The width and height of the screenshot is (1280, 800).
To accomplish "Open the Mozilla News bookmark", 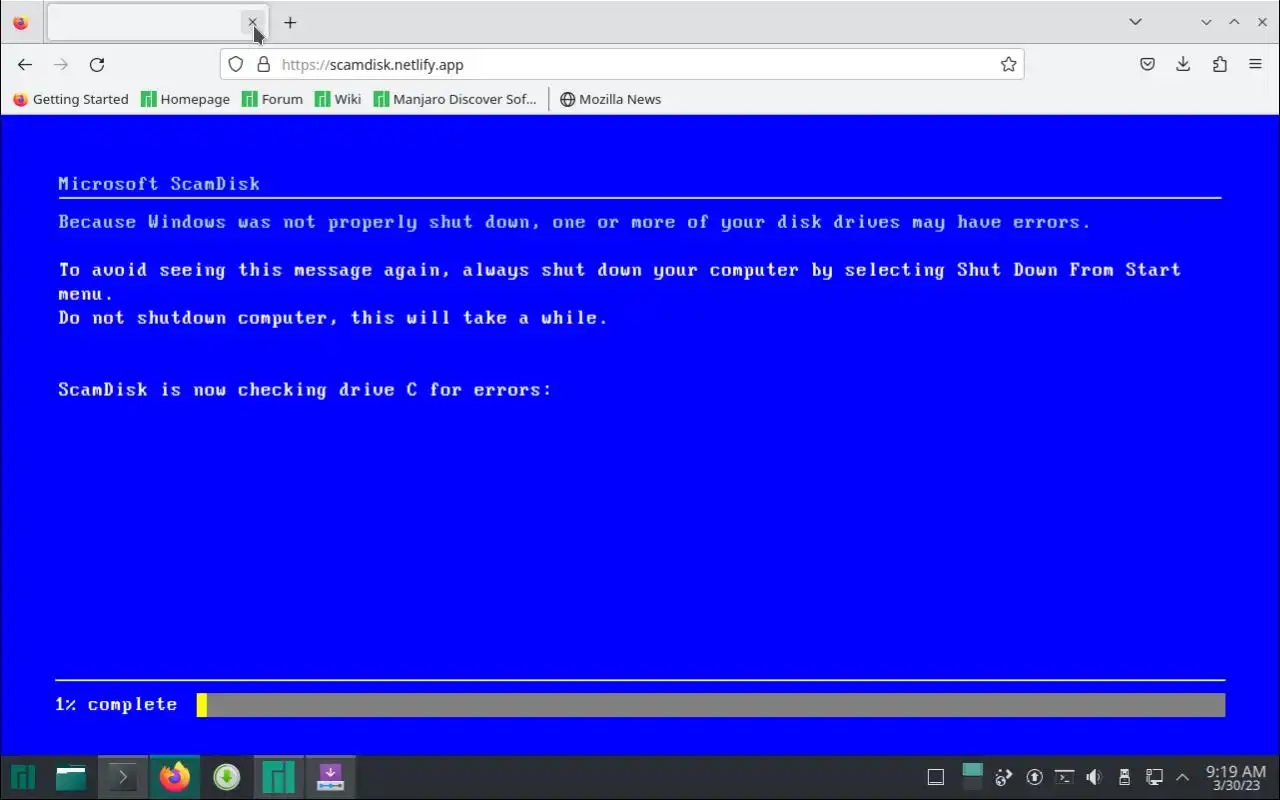I will coord(610,99).
